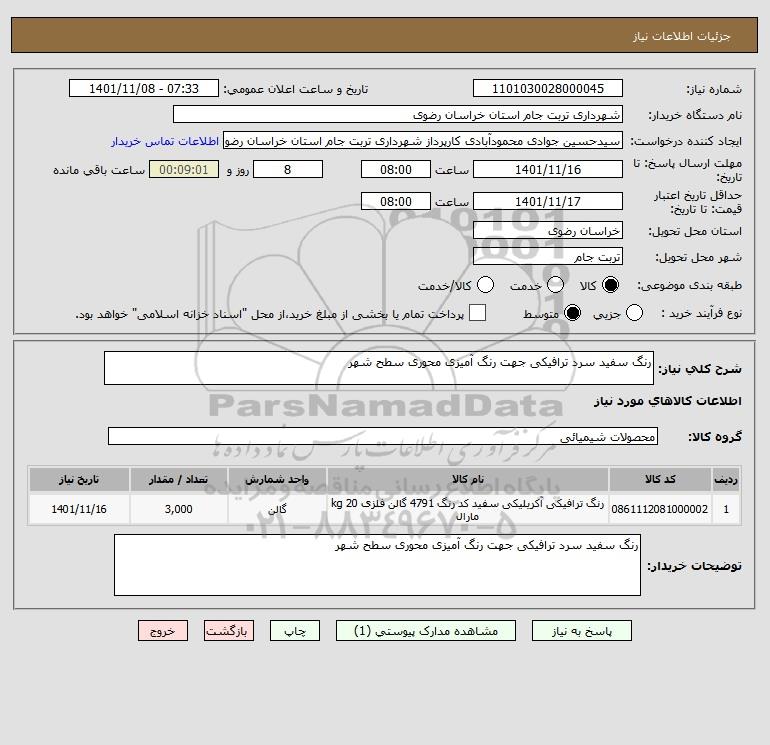
Task: Click the request creator name field
Action: (x=423, y=141)
